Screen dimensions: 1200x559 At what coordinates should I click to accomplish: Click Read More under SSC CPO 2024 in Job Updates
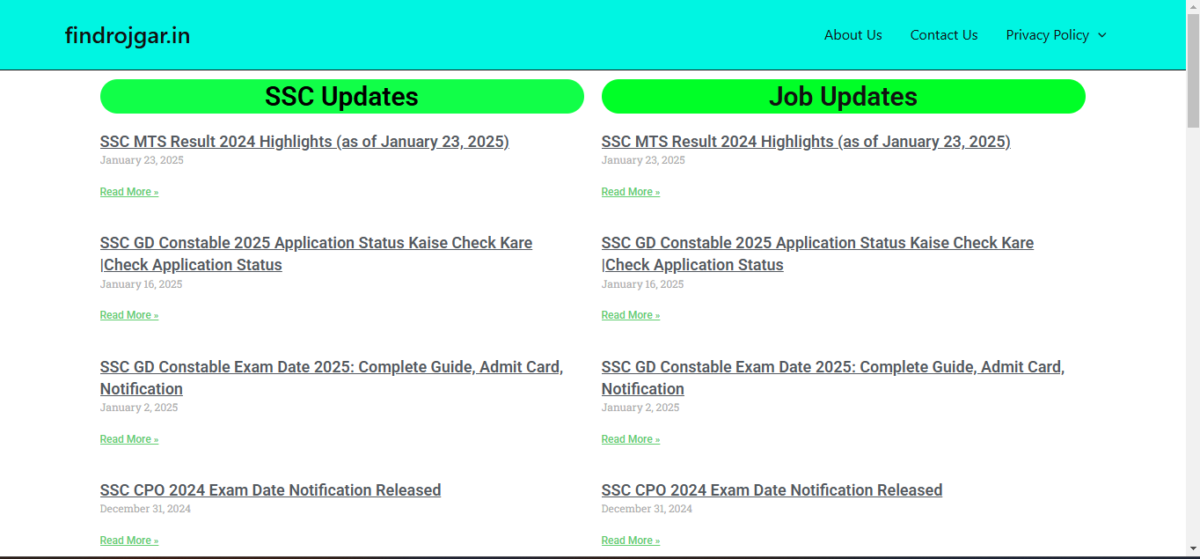pos(630,540)
